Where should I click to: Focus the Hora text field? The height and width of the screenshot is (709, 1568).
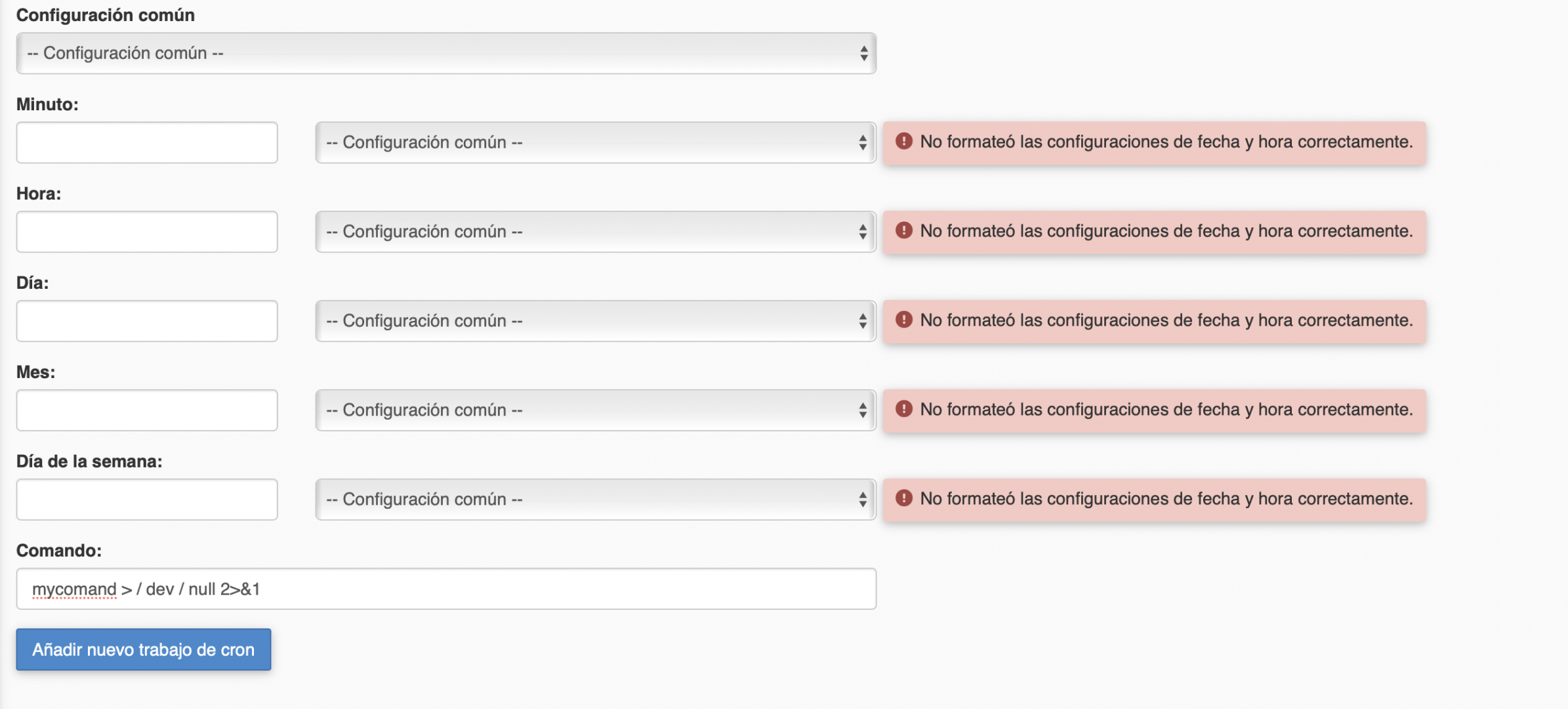coord(147,232)
